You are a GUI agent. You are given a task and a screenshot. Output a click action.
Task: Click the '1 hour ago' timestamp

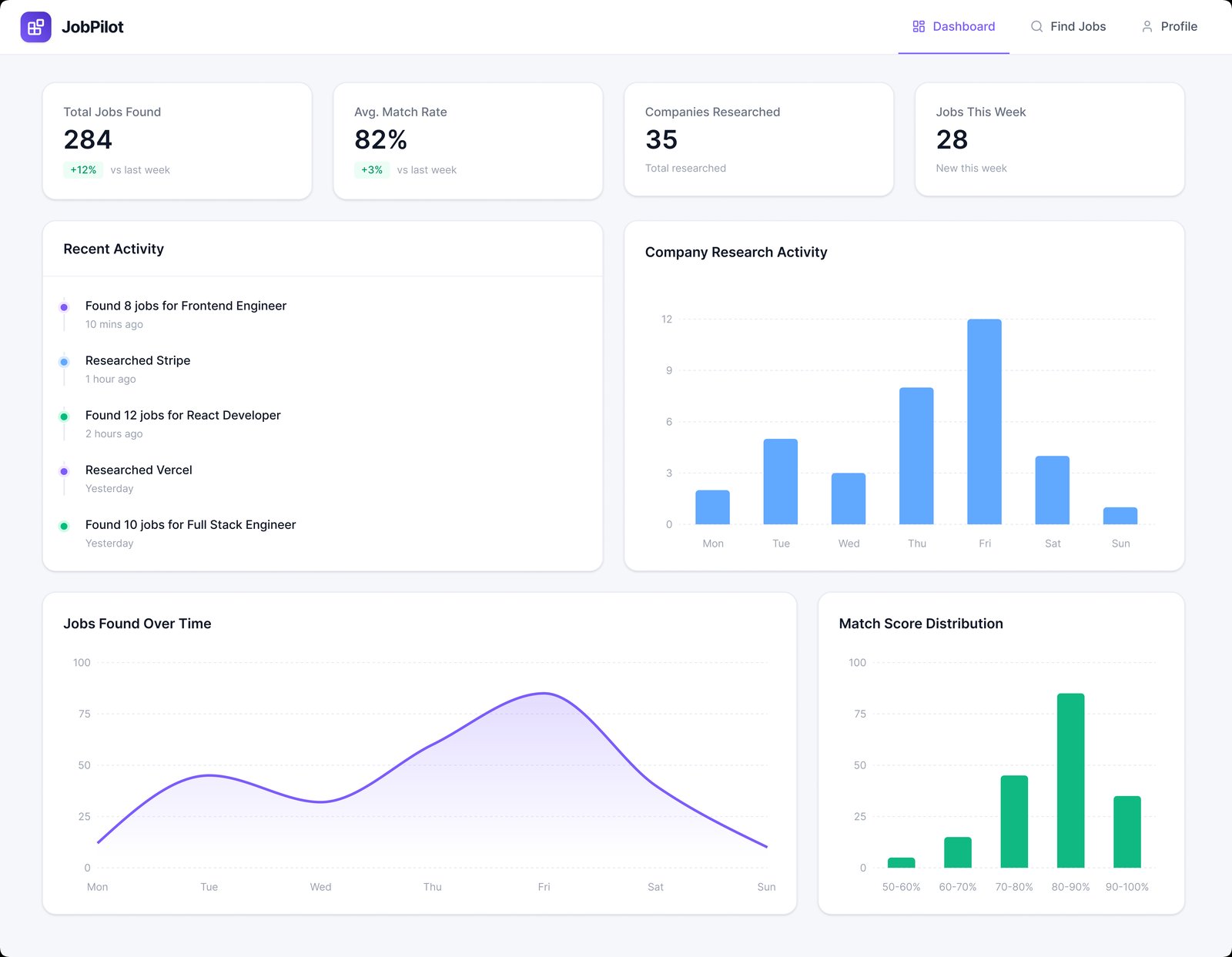point(110,379)
